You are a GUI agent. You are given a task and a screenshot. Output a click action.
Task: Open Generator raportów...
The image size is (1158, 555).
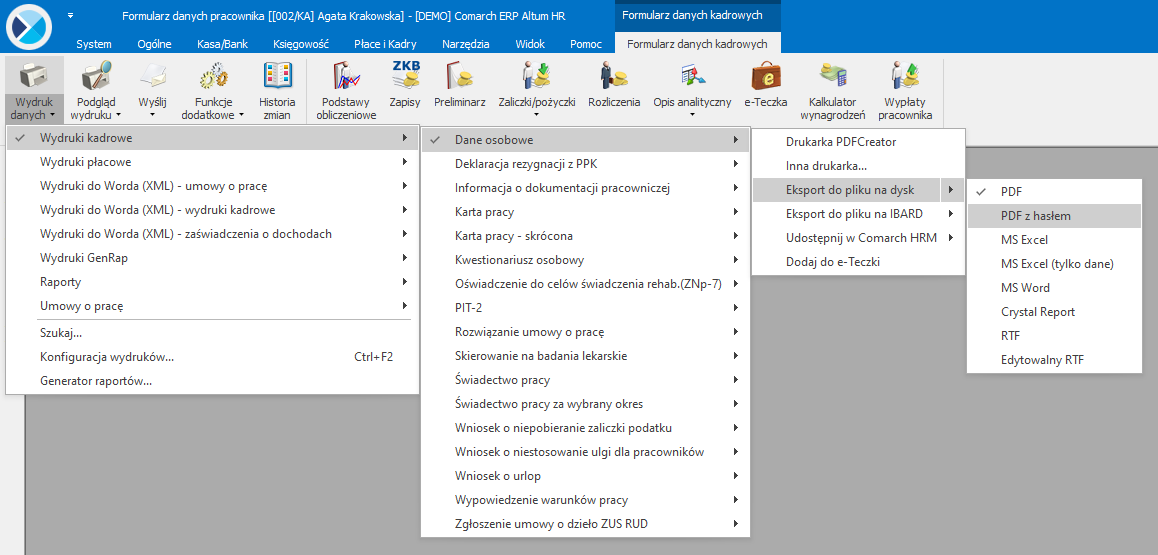(212, 381)
